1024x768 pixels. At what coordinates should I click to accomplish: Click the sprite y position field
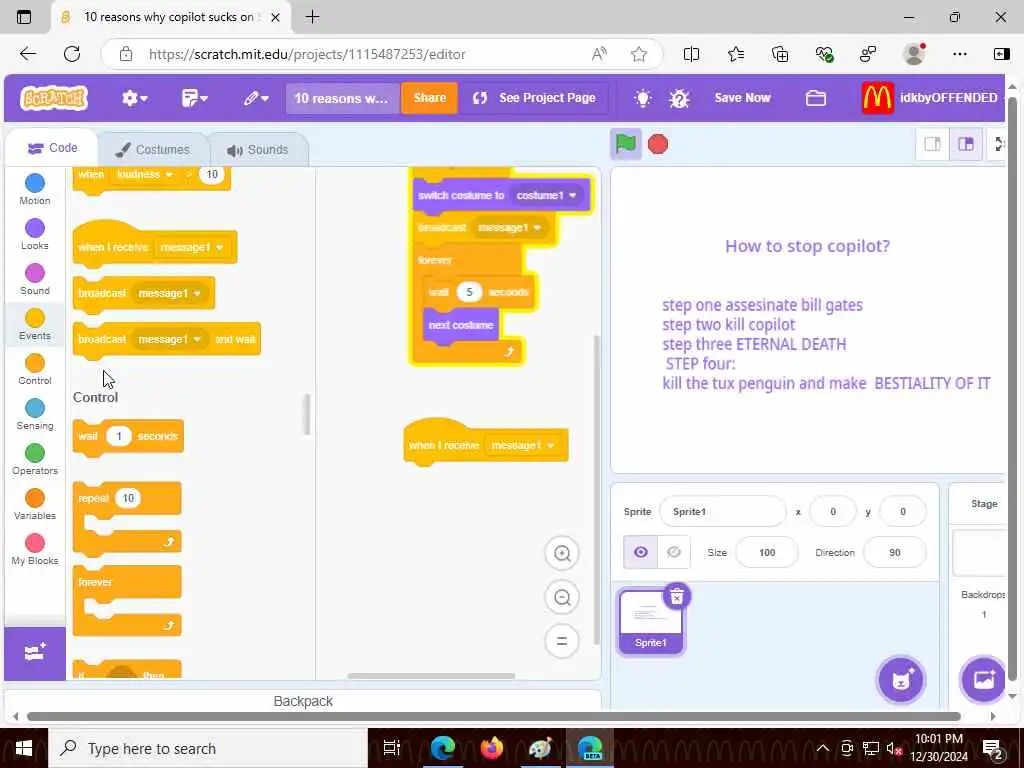pyautogui.click(x=903, y=511)
